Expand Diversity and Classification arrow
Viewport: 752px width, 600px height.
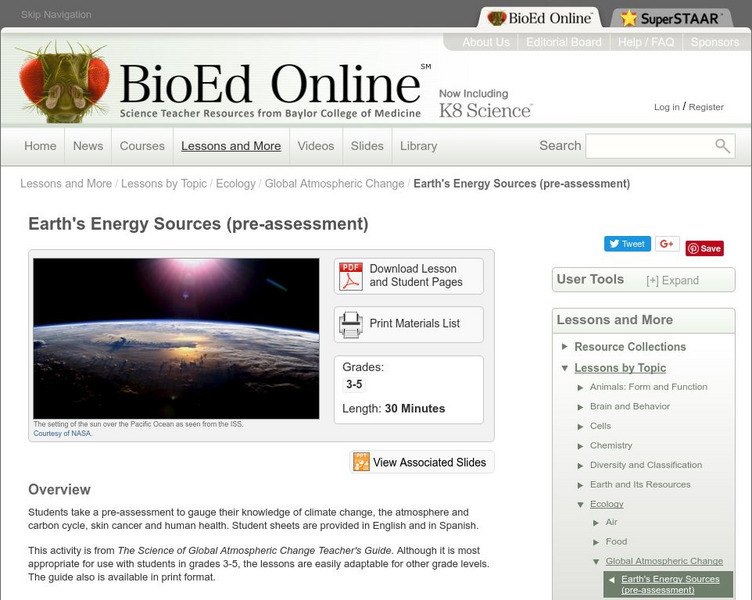(x=580, y=466)
